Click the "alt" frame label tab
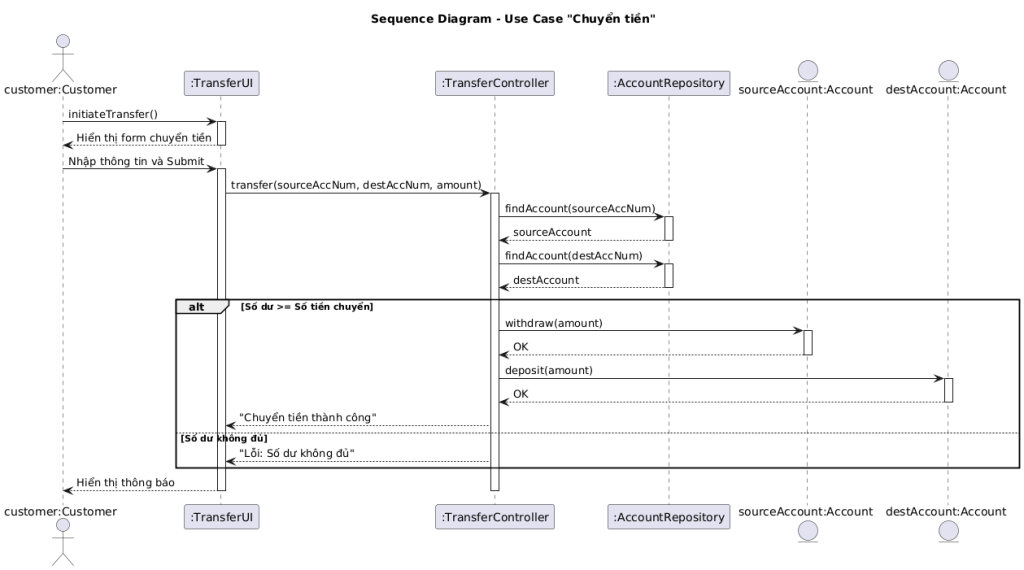The image size is (1024, 570). coord(197,307)
